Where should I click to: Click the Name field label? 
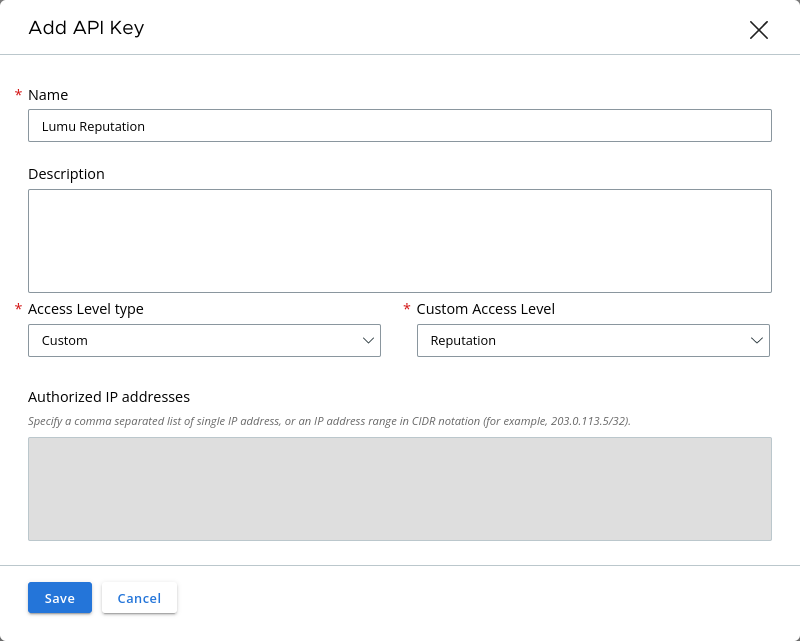pos(48,95)
